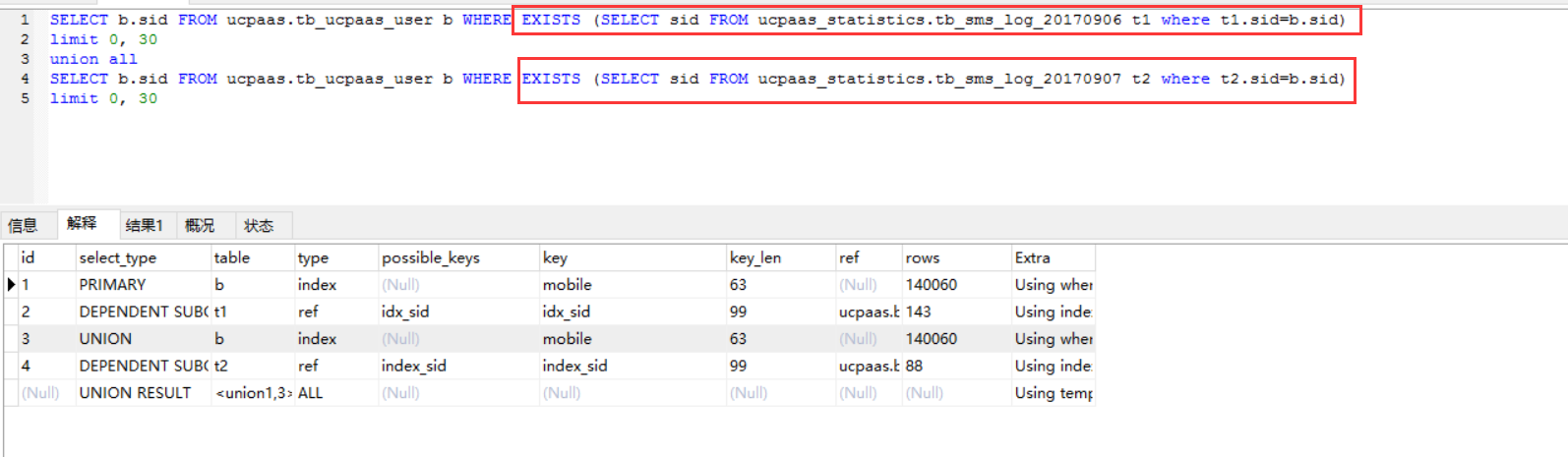Viewport: 1568px width, 457px height.
Task: Click 'limit 0, 30' on line 2
Action: tap(103, 39)
